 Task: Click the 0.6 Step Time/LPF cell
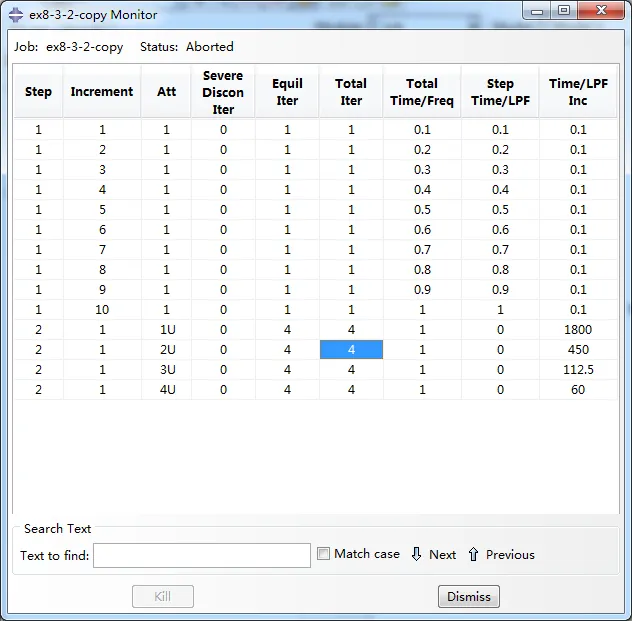pos(500,230)
